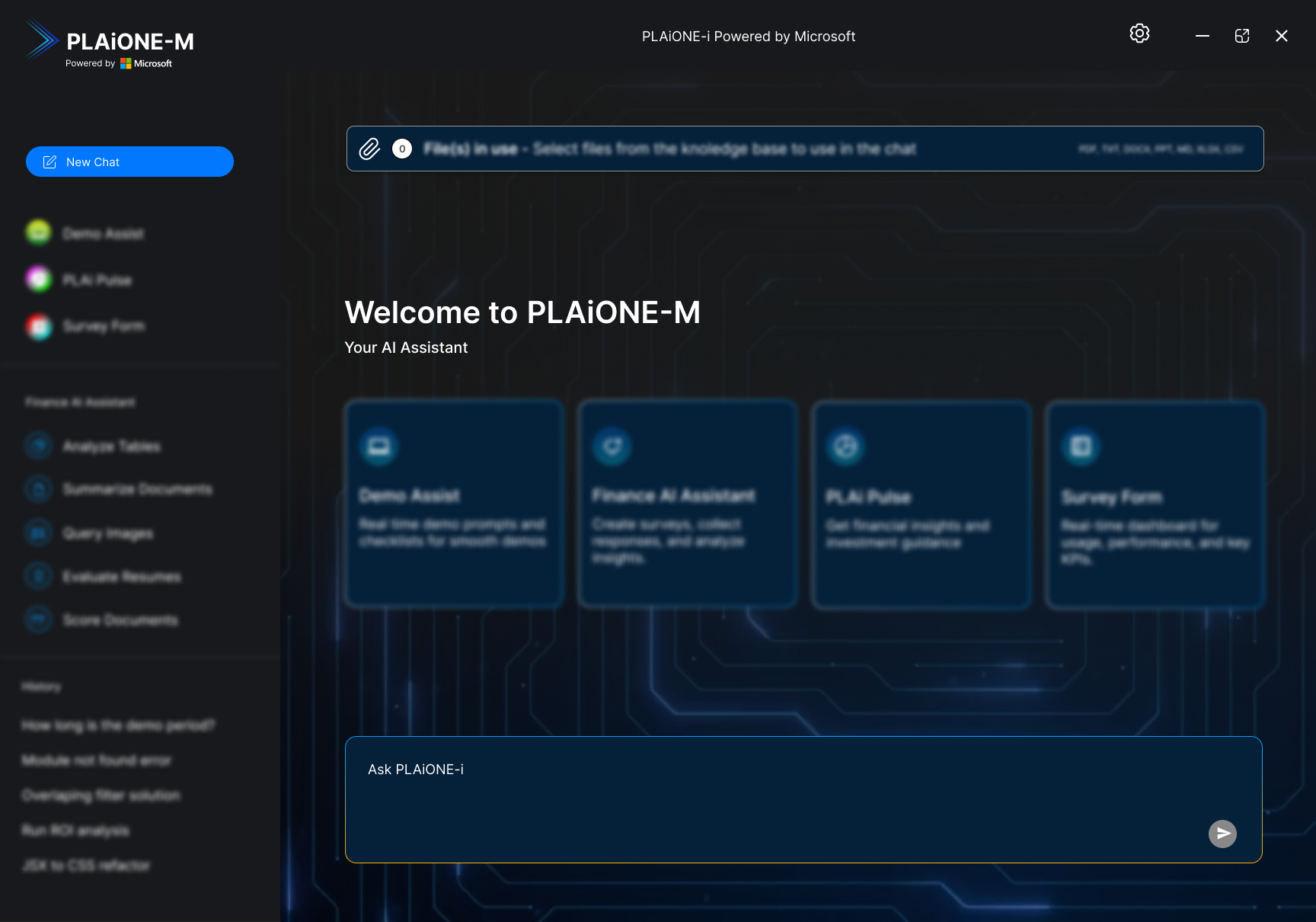Viewport: 1316px width, 922px height.
Task: Open the Summarize Documents tool icon
Action: [x=38, y=489]
